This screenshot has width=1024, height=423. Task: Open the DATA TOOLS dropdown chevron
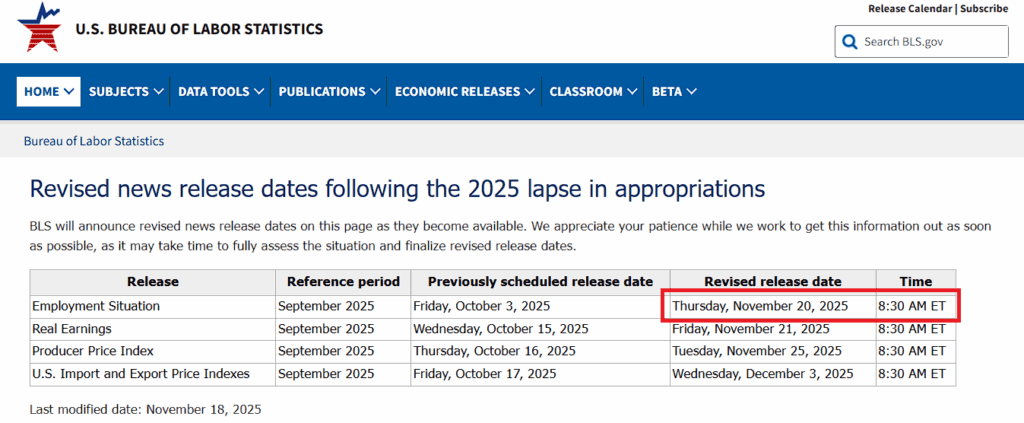259,91
